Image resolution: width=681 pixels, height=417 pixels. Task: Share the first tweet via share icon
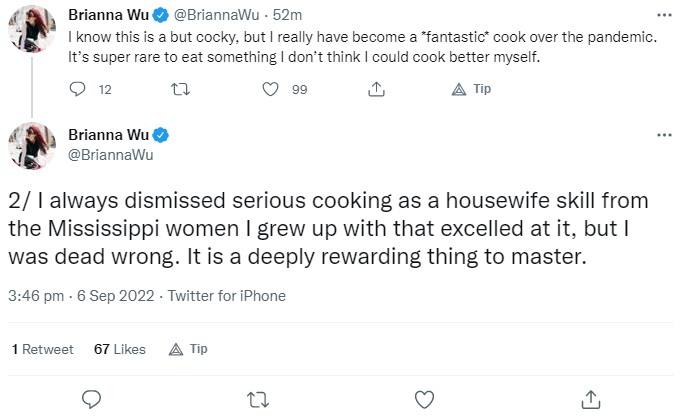[376, 89]
